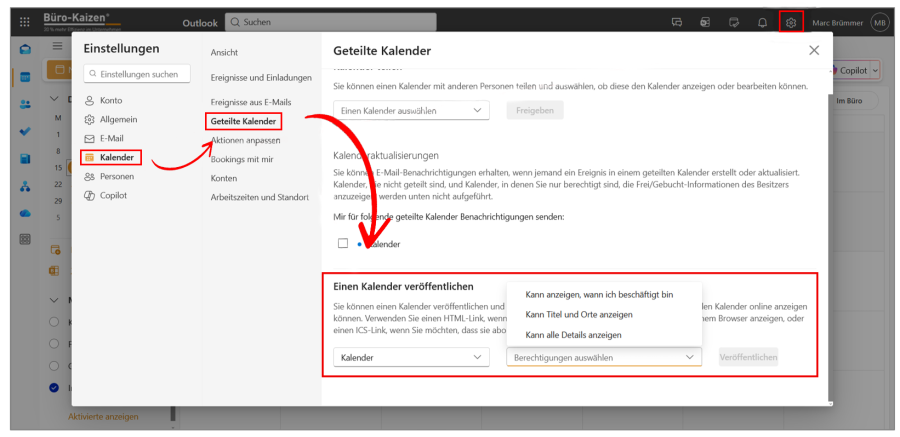The image size is (900, 437).
Task: Open 'Aktionen anpassen' subsection
Action: [245, 140]
